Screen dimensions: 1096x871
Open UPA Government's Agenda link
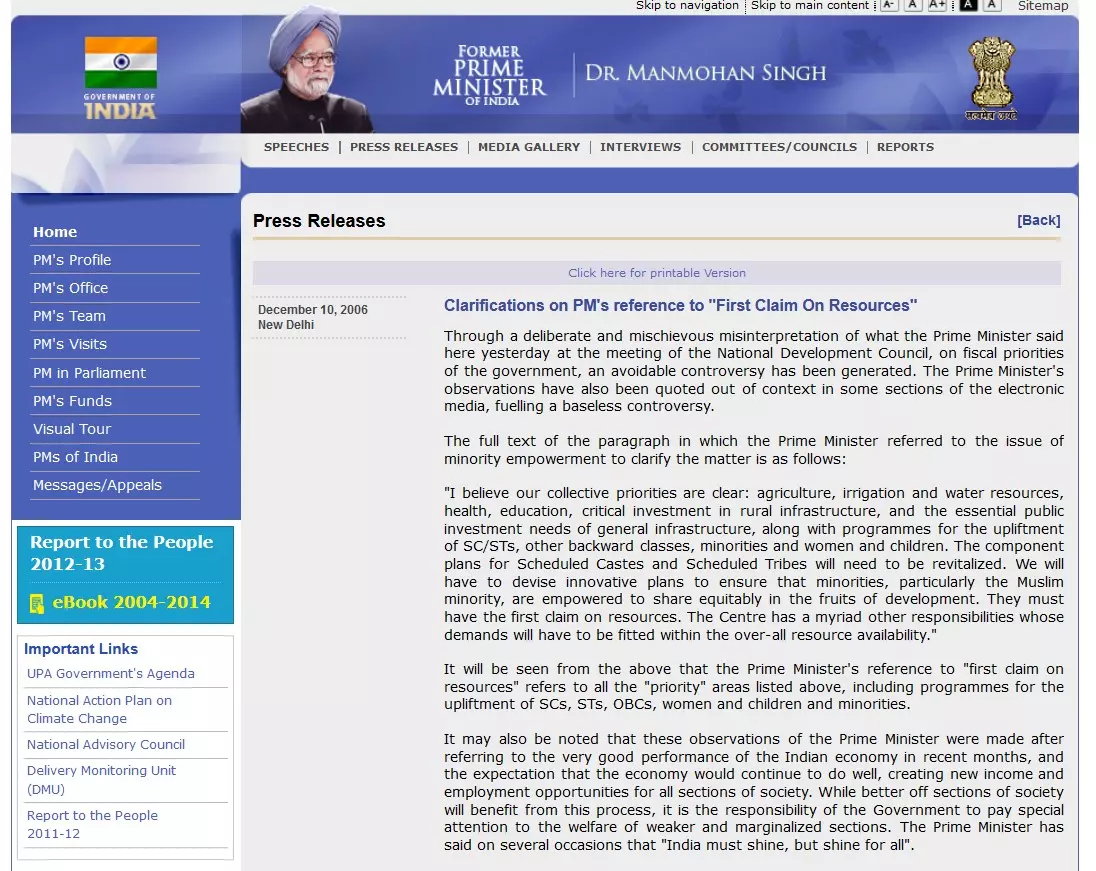(110, 673)
